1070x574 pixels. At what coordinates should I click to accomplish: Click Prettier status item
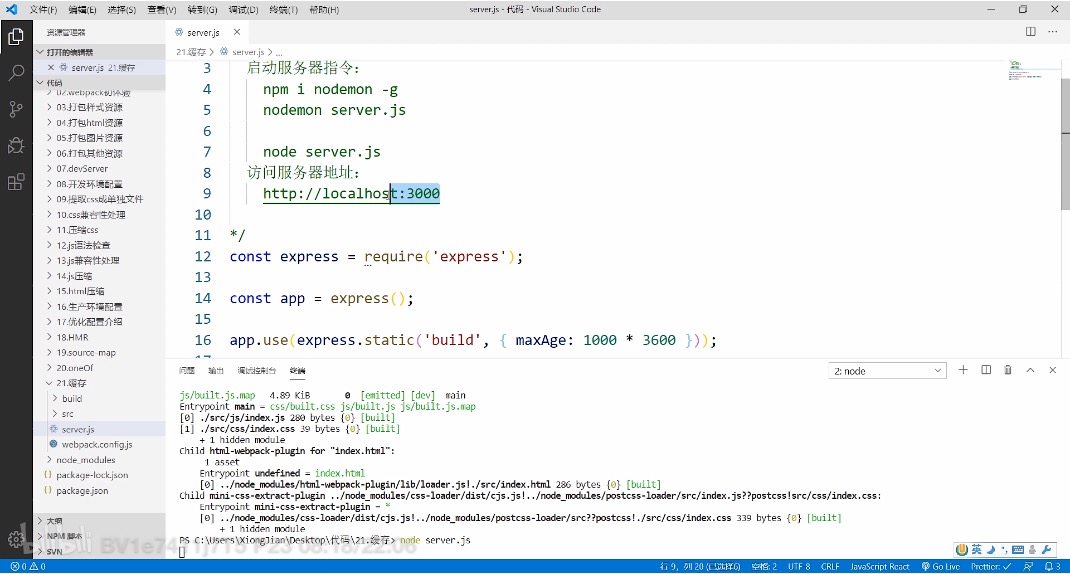(x=992, y=566)
